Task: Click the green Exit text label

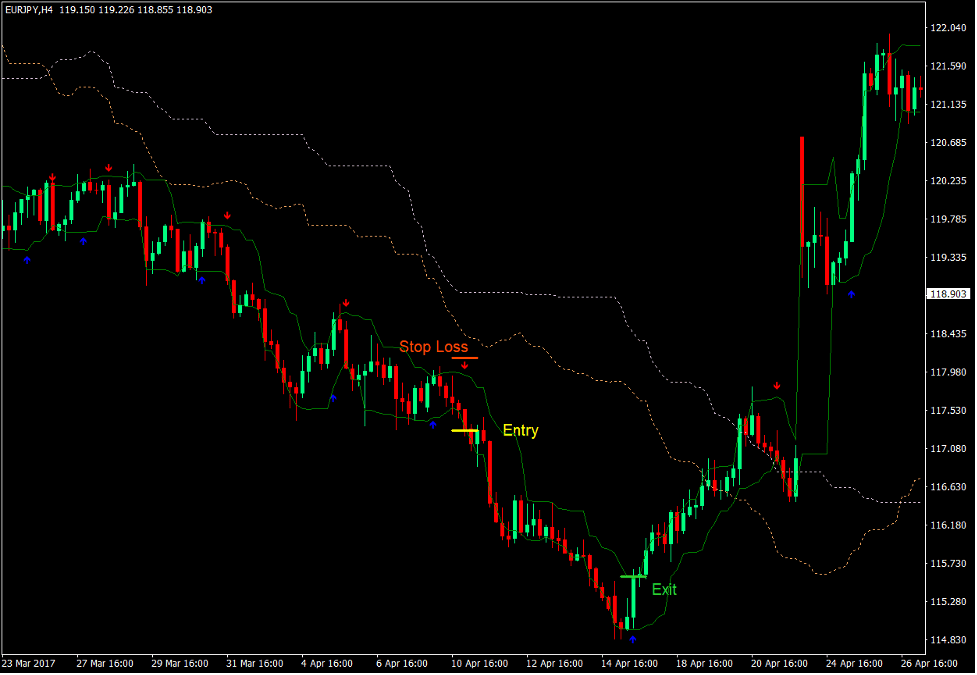Action: click(x=664, y=590)
